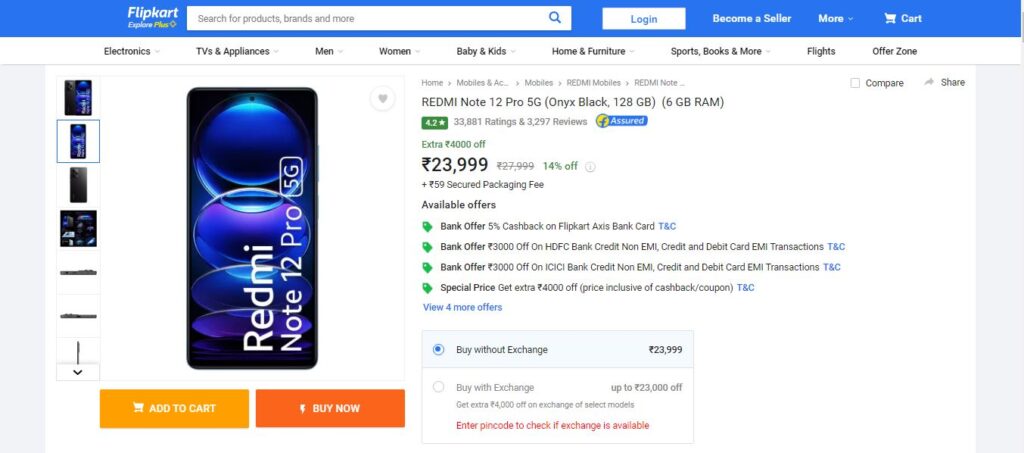Click the Flipkart Assured badge
1024x453 pixels.
(x=621, y=121)
